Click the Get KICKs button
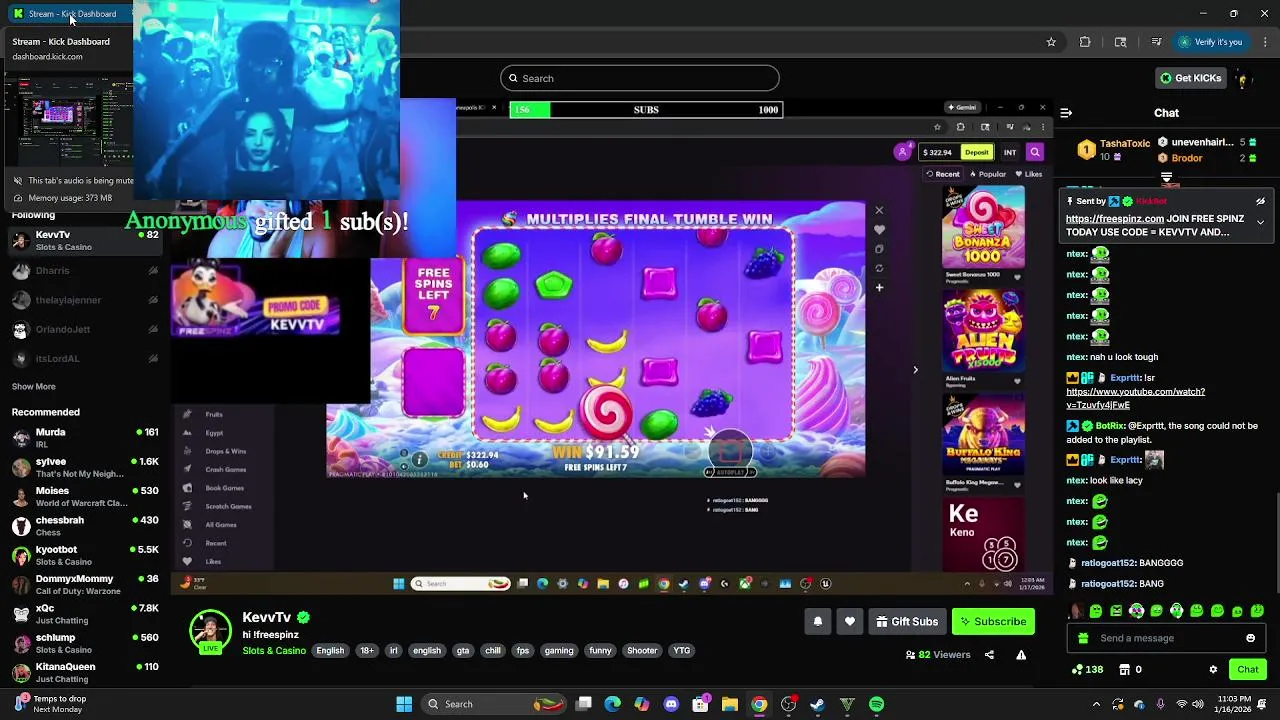This screenshot has width=1280, height=720. pyautogui.click(x=1190, y=78)
